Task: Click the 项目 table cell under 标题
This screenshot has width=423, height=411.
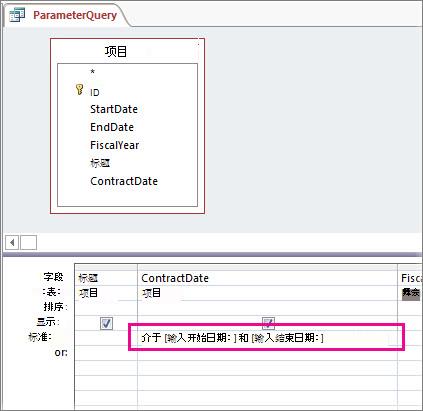Action: coord(106,293)
